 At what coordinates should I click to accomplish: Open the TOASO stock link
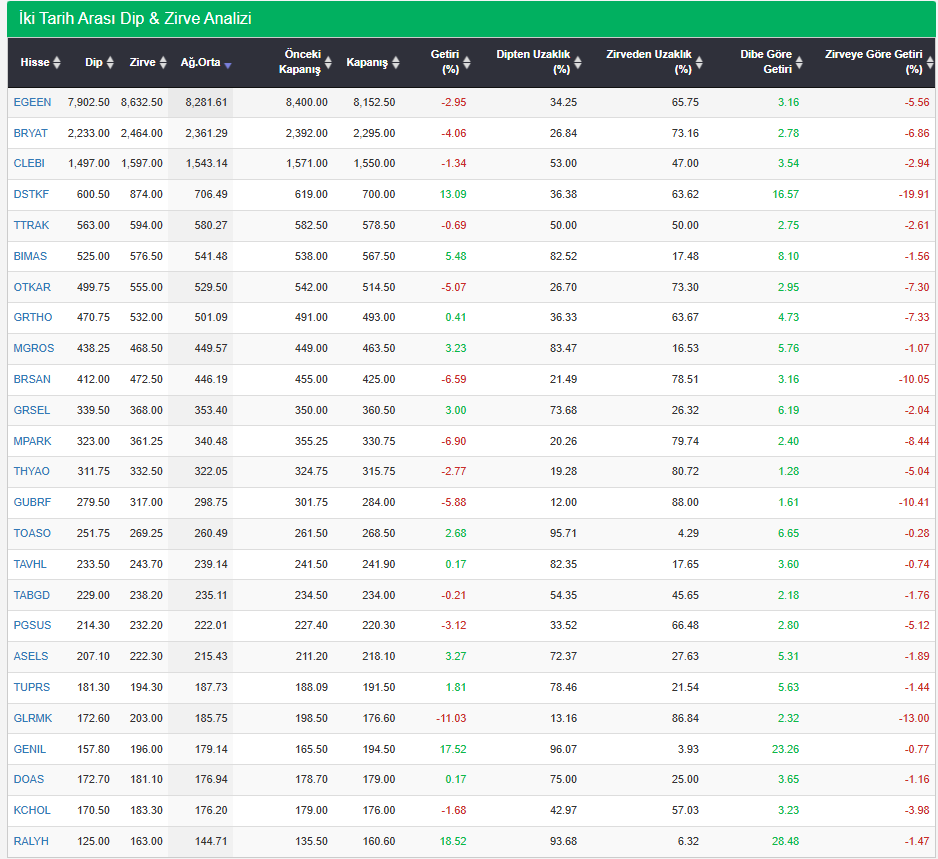click(x=32, y=533)
